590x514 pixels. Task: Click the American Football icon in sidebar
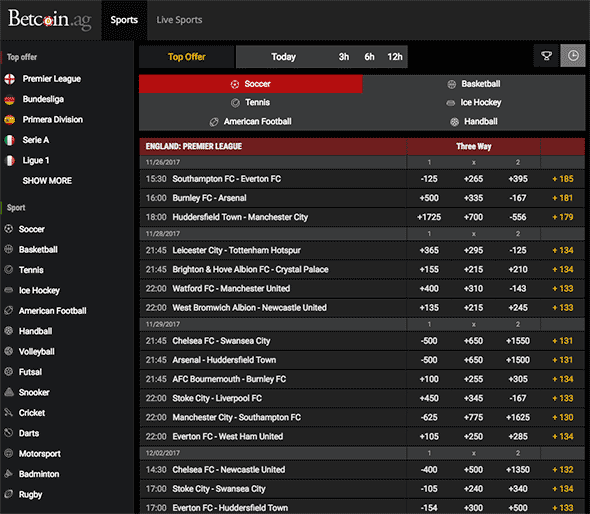coord(9,310)
